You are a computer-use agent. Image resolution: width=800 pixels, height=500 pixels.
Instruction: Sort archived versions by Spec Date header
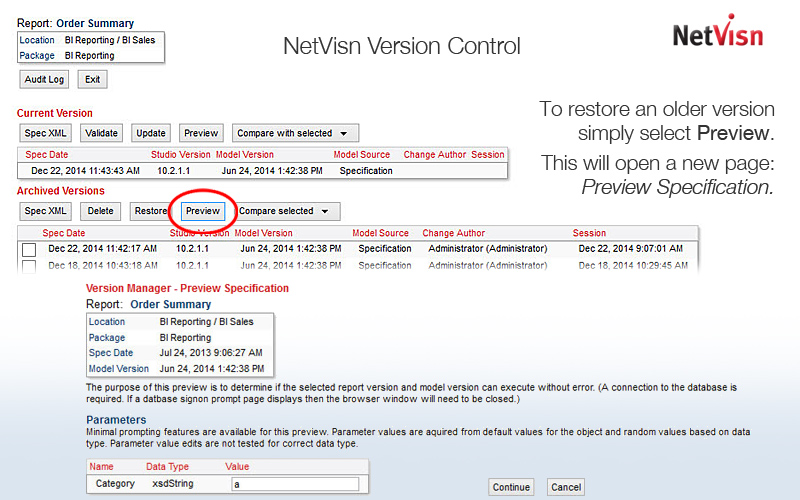pos(64,233)
